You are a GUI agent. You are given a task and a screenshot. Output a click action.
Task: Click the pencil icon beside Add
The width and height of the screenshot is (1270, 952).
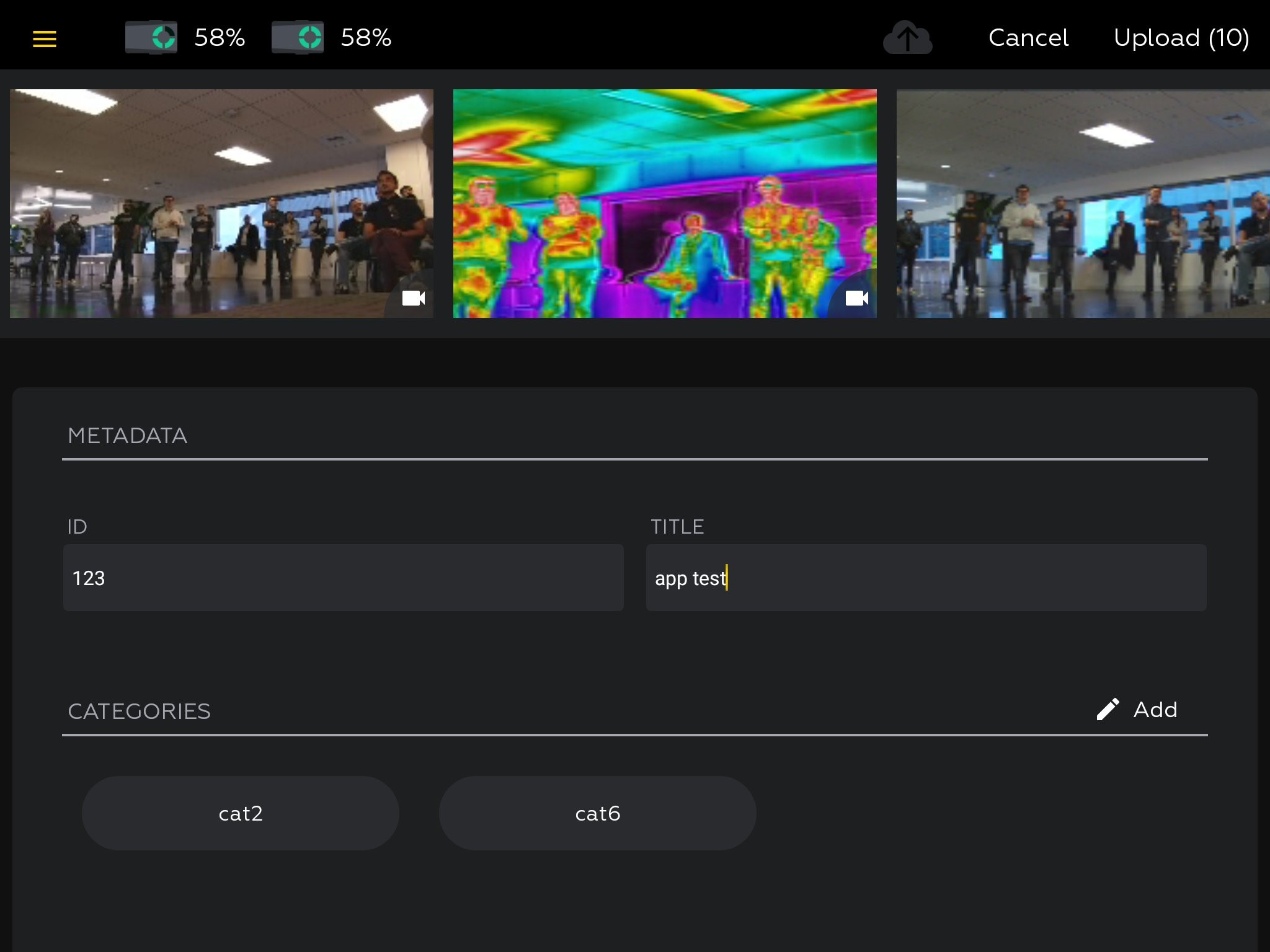(1108, 710)
